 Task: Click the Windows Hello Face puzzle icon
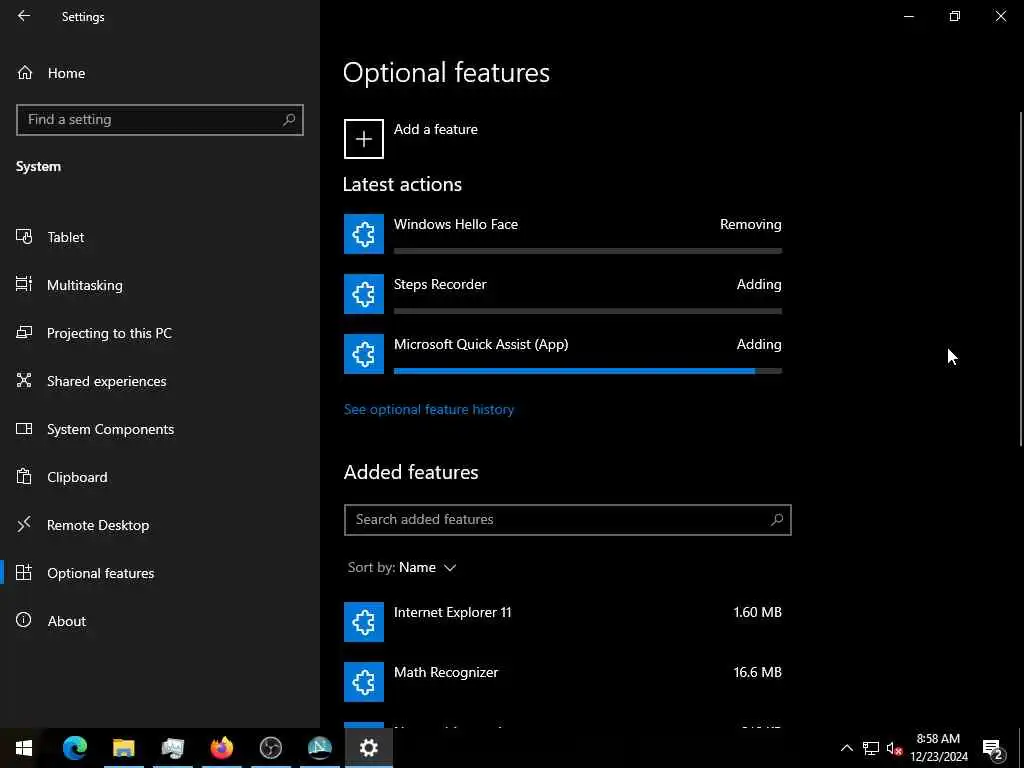(x=364, y=234)
